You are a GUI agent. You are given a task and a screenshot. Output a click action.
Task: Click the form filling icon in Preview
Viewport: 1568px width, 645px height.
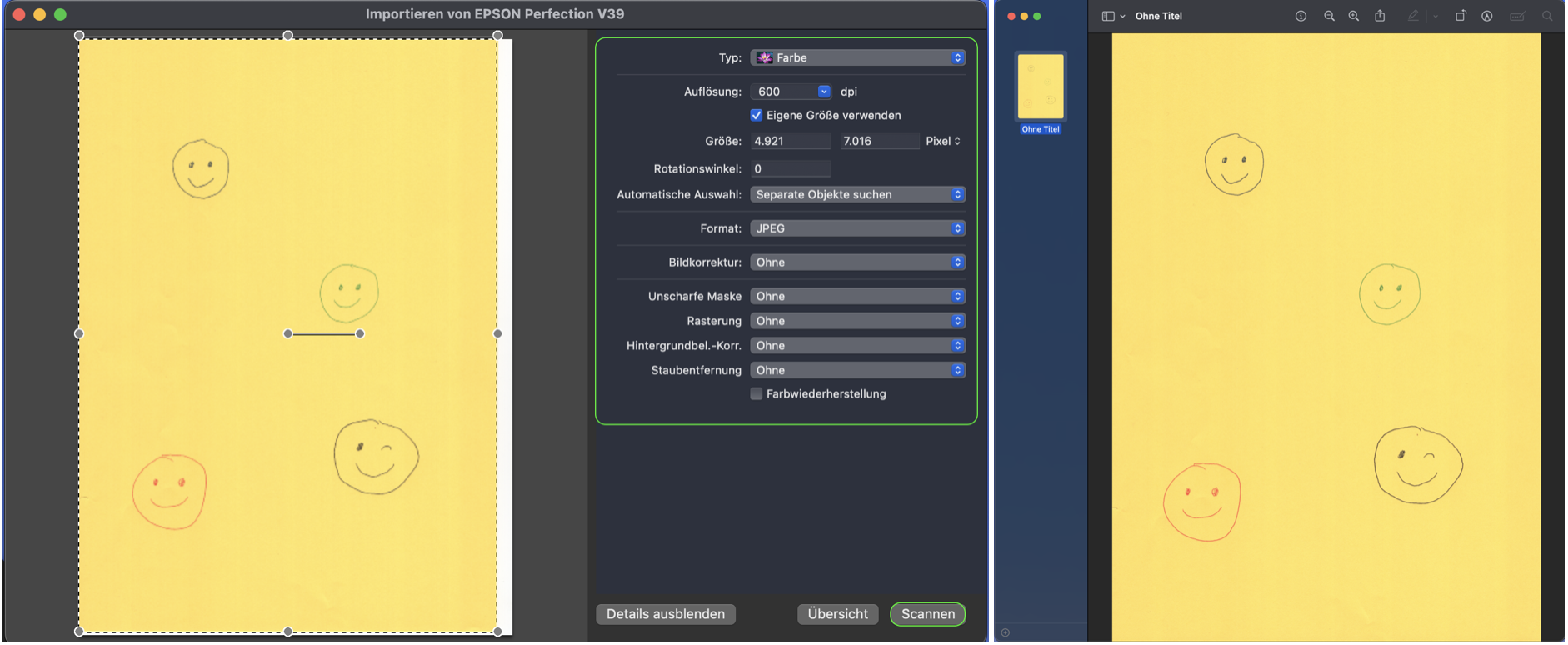click(1517, 16)
